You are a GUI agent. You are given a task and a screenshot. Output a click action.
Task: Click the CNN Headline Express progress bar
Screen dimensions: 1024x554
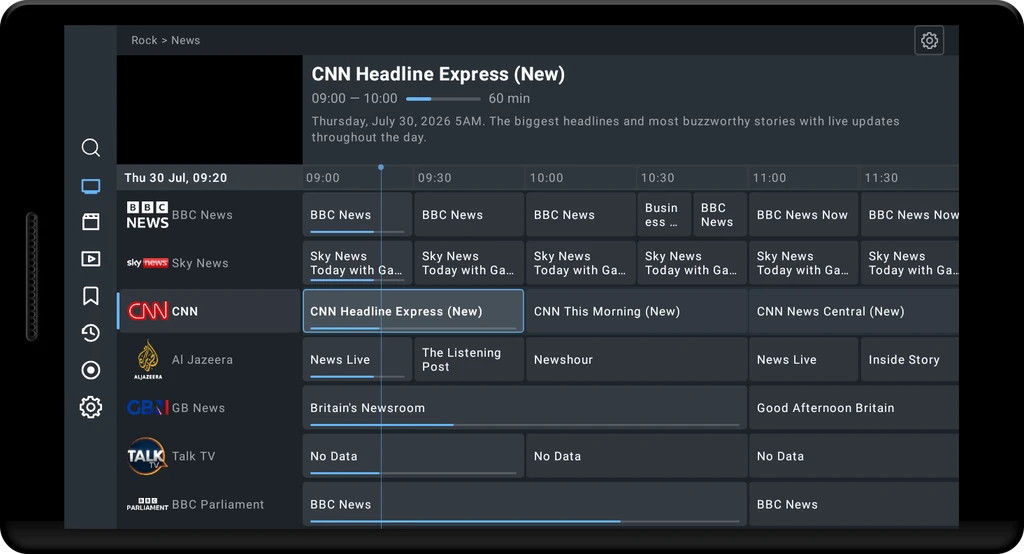click(443, 99)
